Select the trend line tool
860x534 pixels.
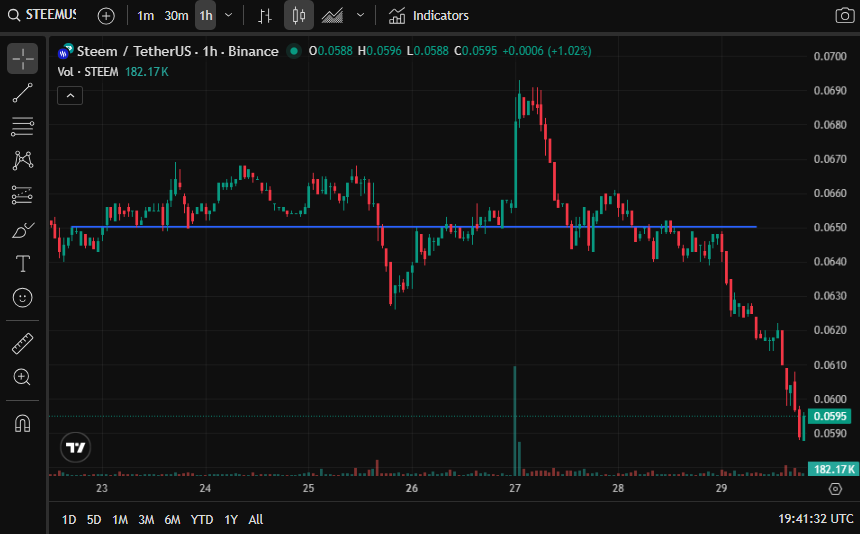tap(22, 93)
